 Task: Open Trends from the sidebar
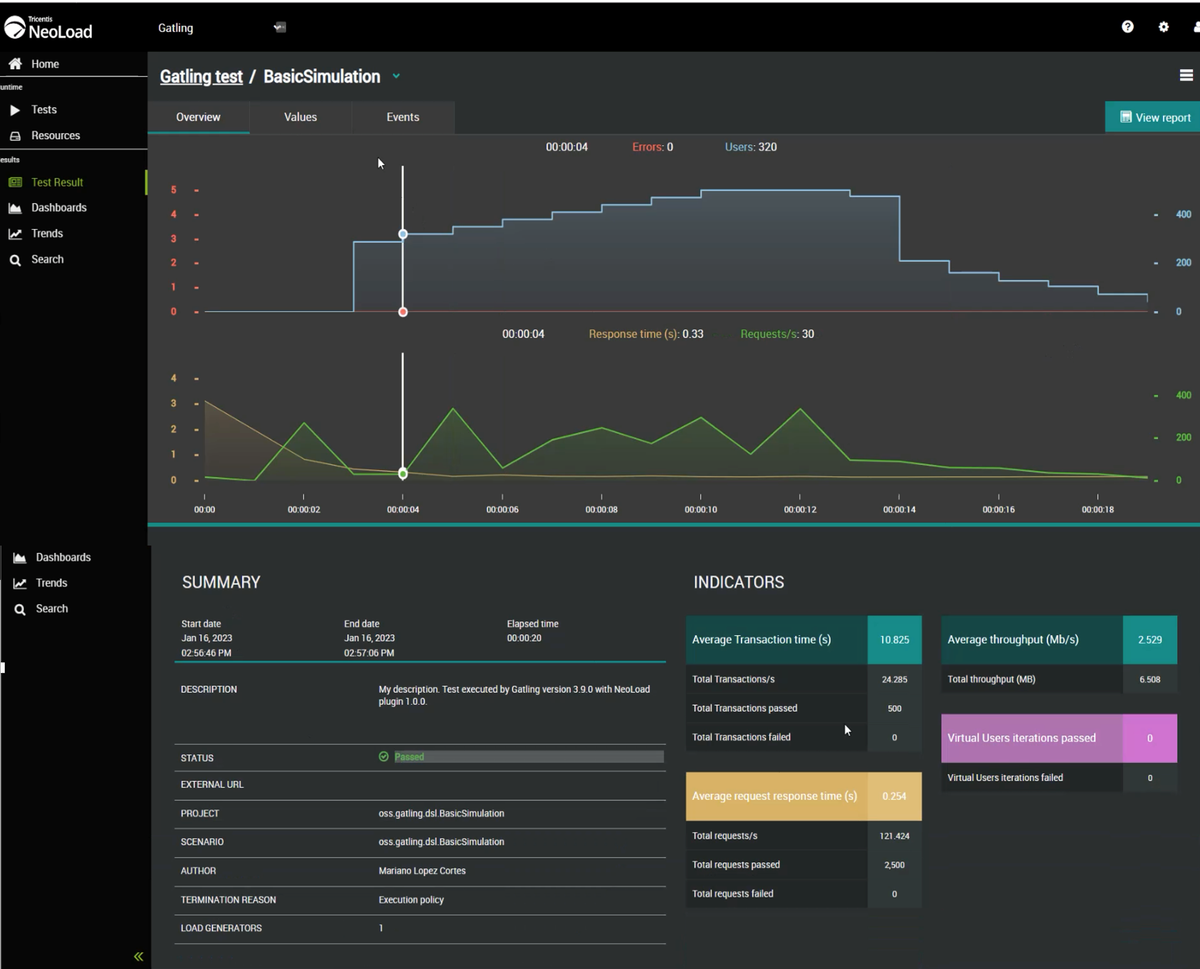pyautogui.click(x=48, y=233)
